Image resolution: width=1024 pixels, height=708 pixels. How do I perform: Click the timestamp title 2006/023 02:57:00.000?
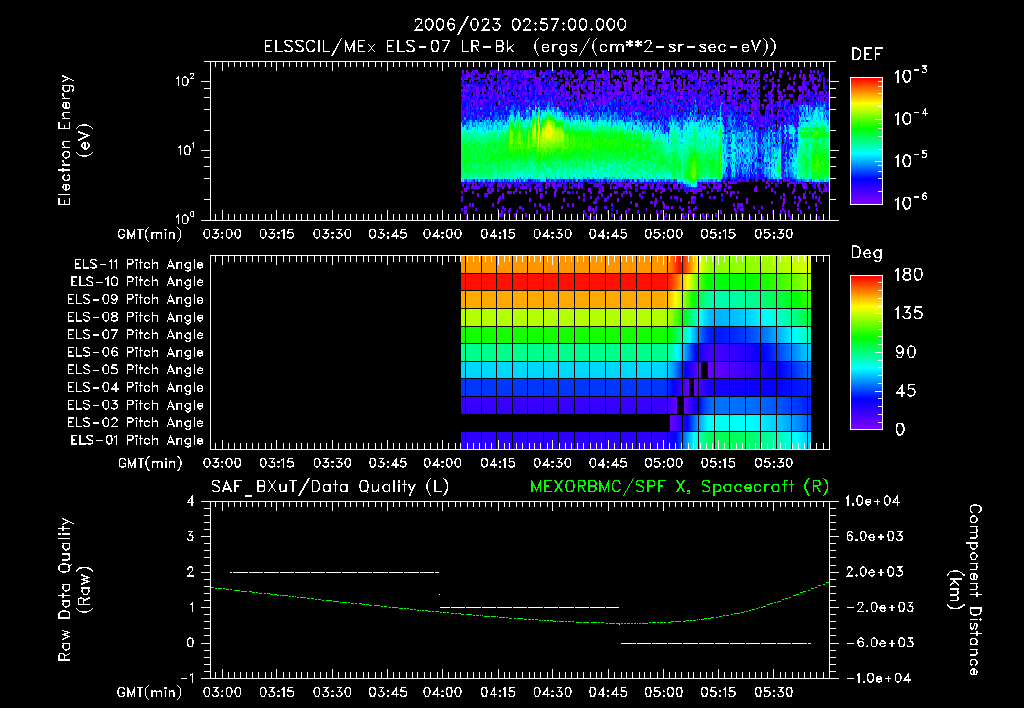click(x=520, y=25)
